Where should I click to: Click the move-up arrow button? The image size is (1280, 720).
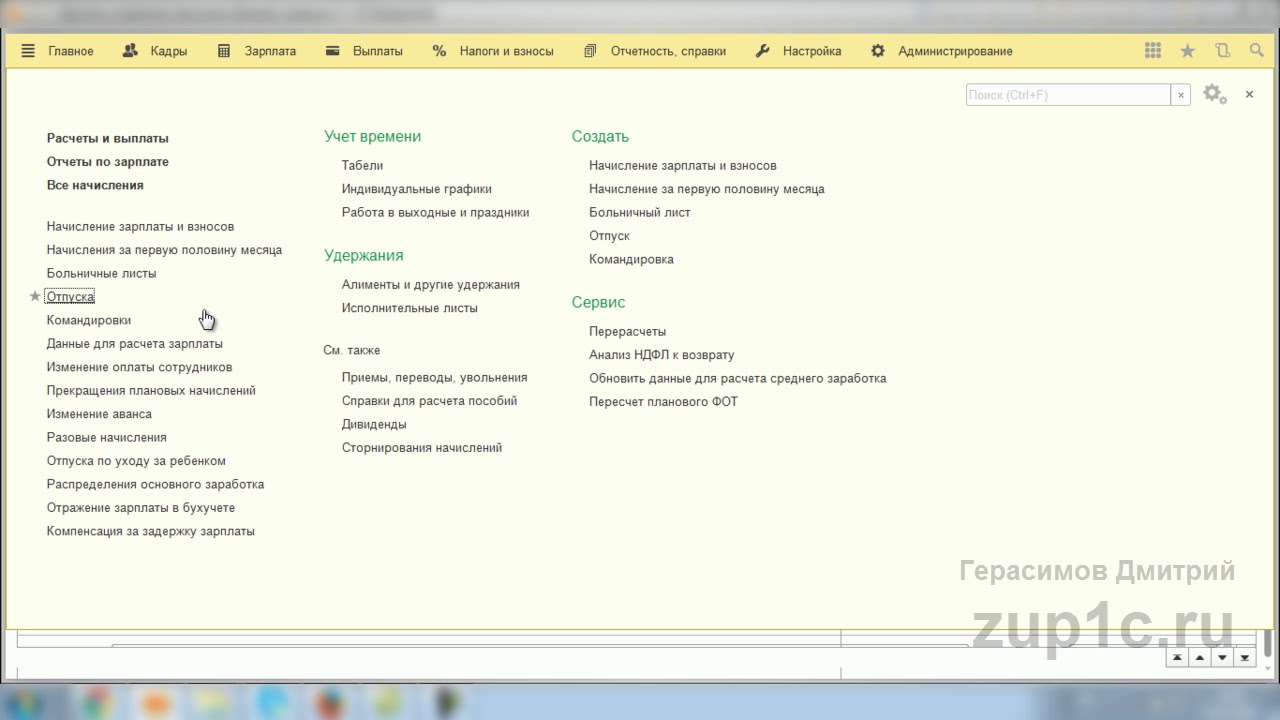point(1200,657)
